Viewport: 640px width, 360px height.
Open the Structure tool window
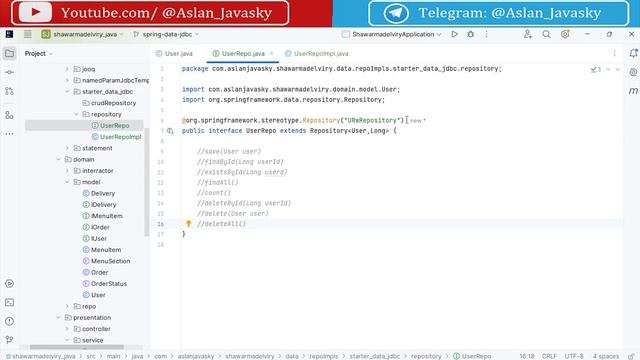coord(9,116)
